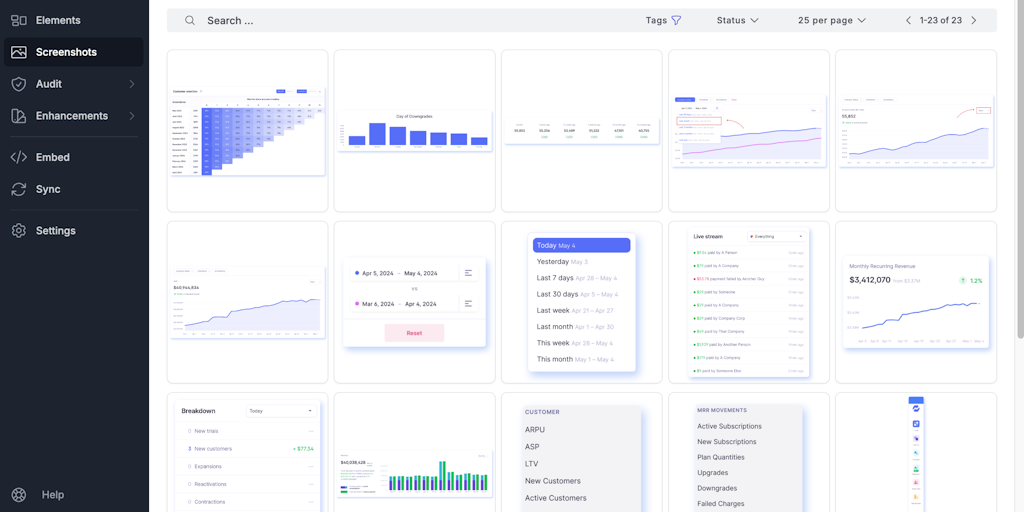This screenshot has width=1024, height=512.
Task: Focus the Search input field
Action: (400, 20)
